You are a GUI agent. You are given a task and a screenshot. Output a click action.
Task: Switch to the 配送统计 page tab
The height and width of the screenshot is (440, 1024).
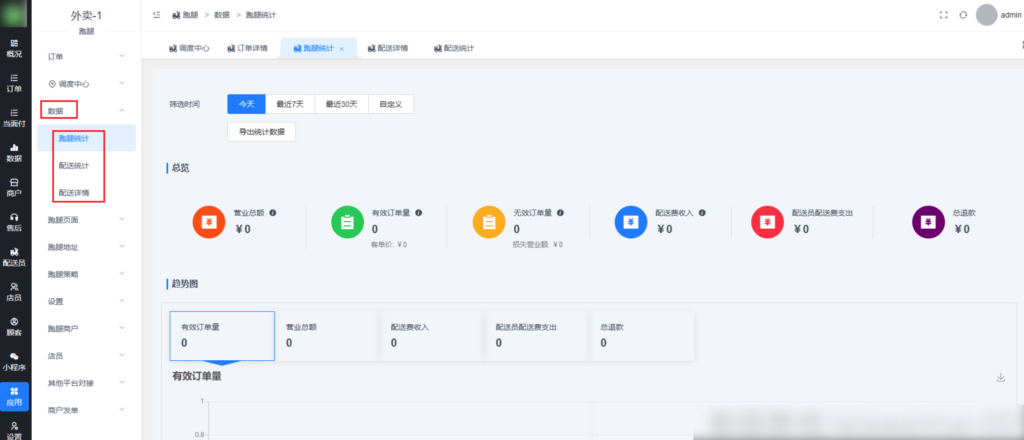pyautogui.click(x=454, y=48)
